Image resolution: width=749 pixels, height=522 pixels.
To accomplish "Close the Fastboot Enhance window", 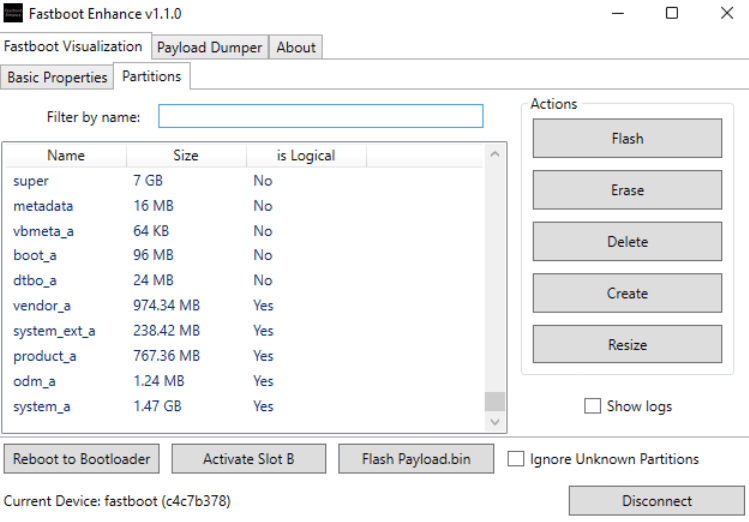I will (727, 13).
